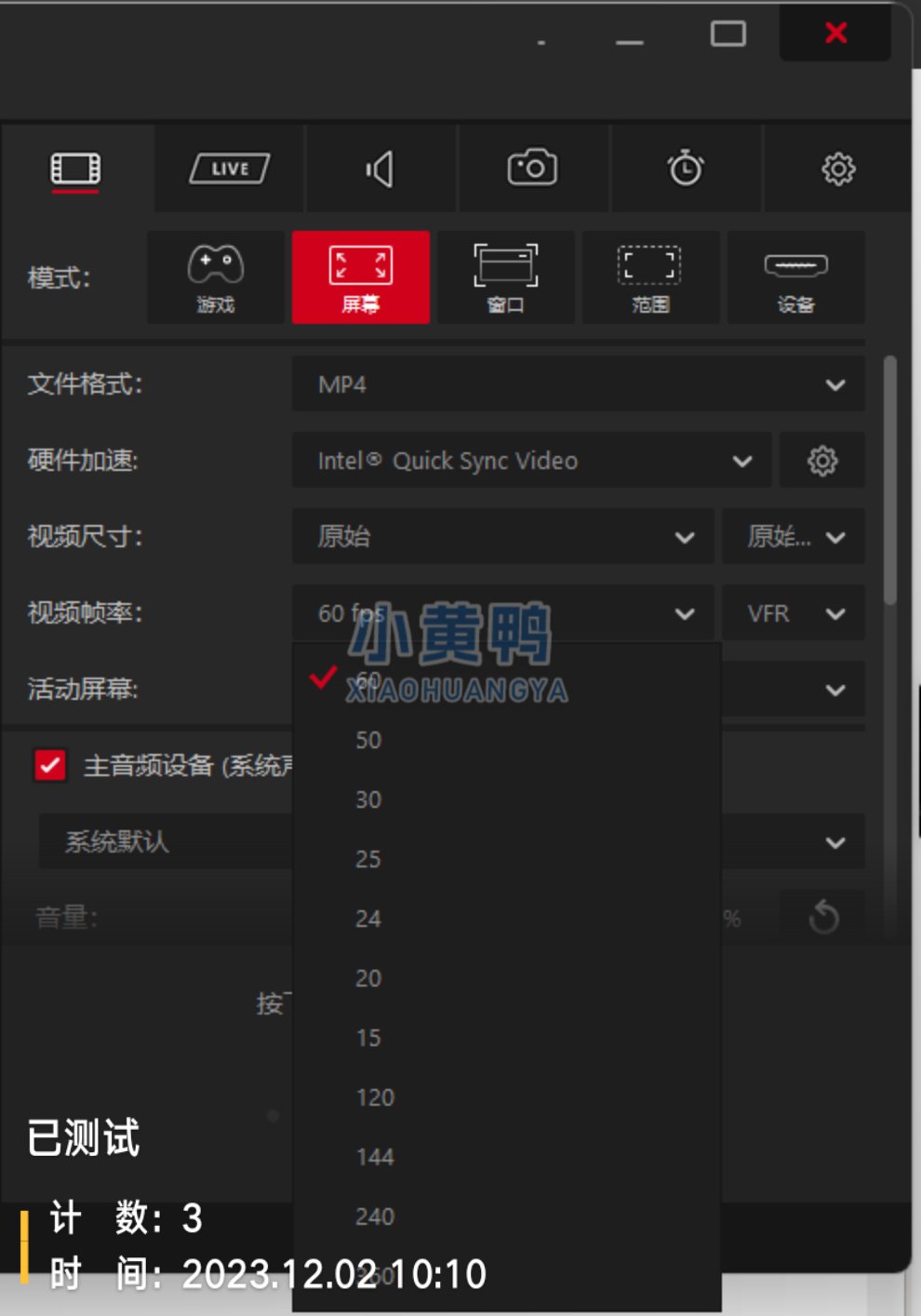The height and width of the screenshot is (1316, 921).
Task: Click the settings panel vertical scrollbar
Action: (x=890, y=480)
